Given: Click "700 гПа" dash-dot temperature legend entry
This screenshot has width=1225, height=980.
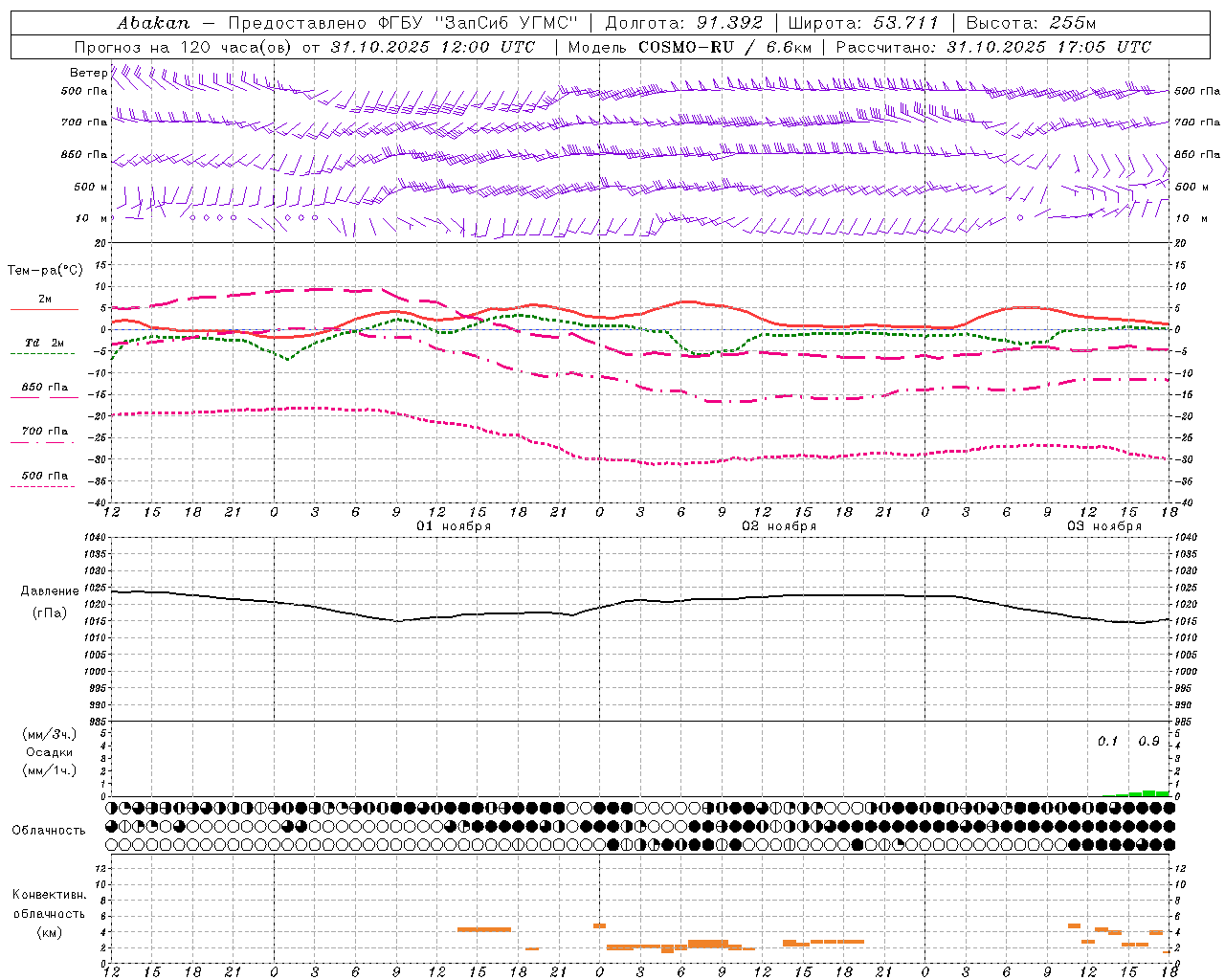Looking at the screenshot, I should coord(45,432).
